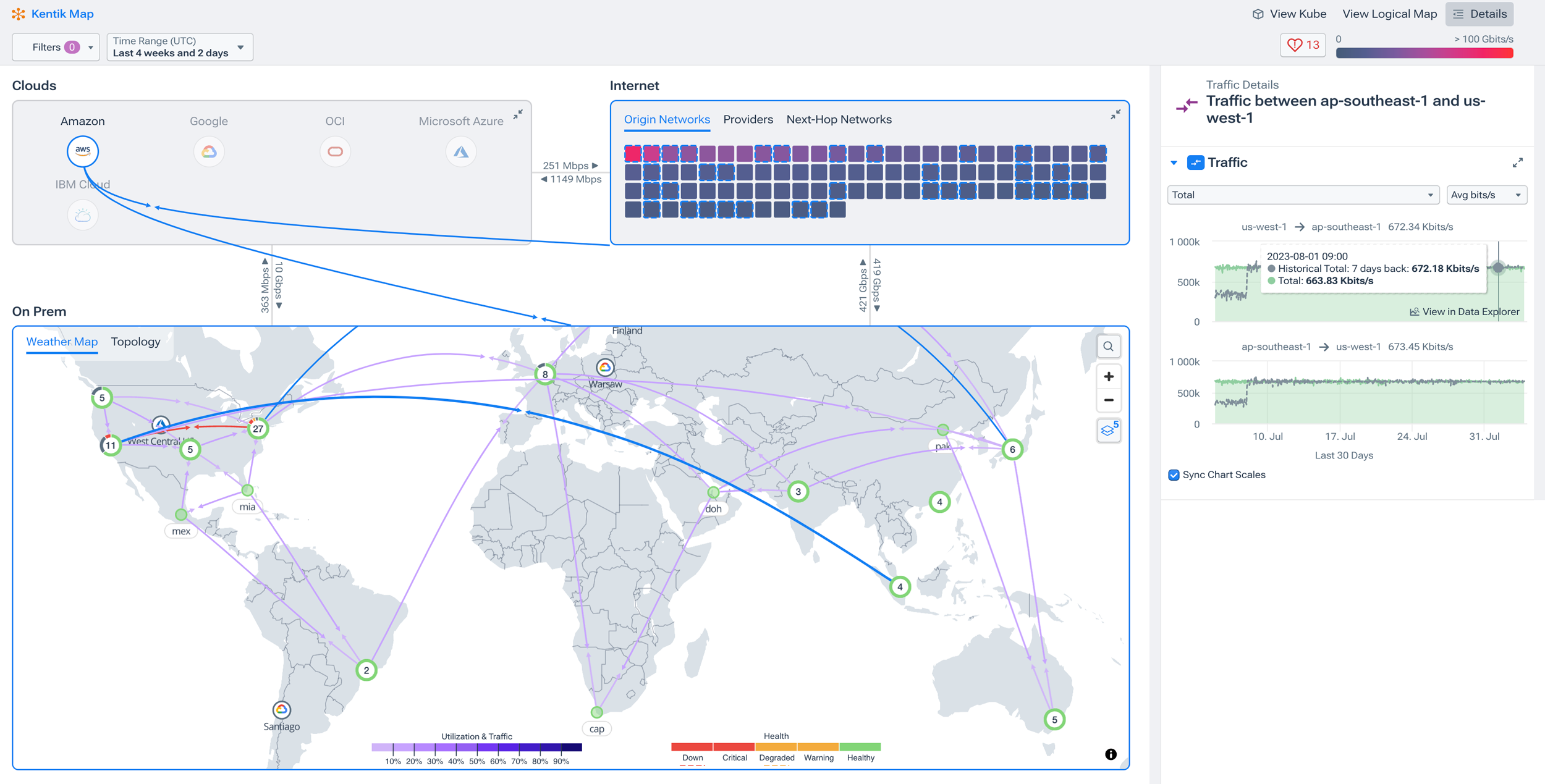Select the IBM Cloud icon

coord(83,214)
